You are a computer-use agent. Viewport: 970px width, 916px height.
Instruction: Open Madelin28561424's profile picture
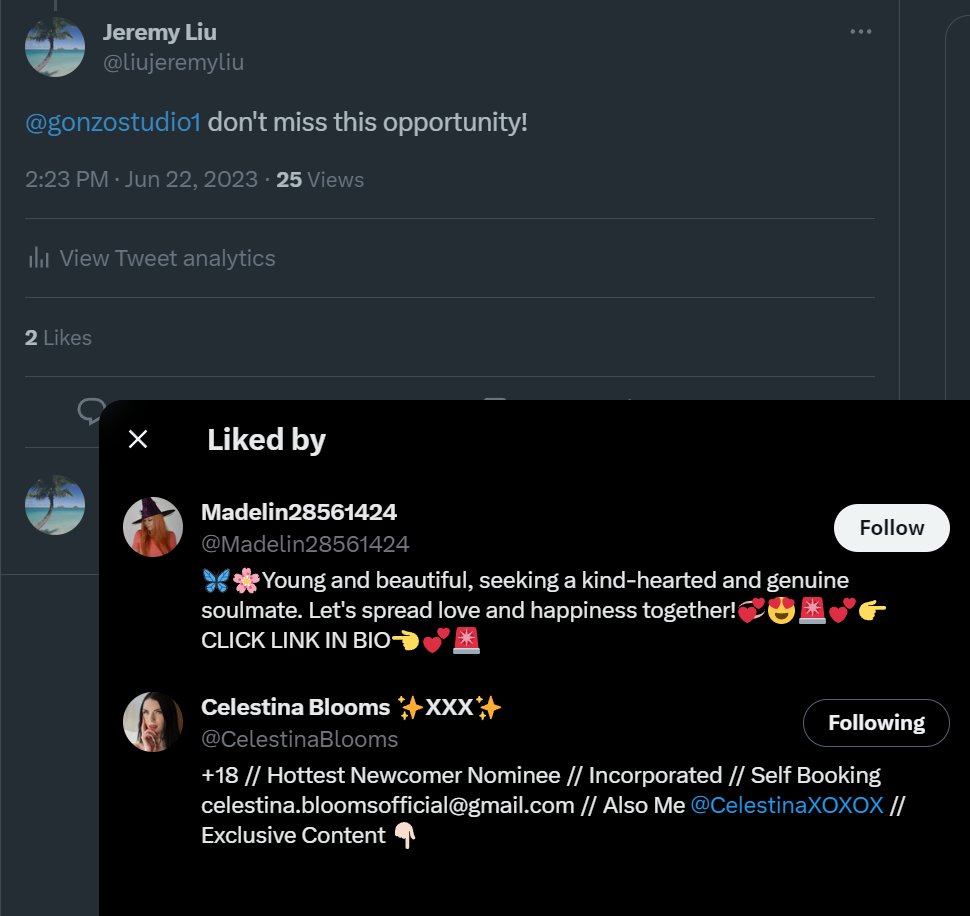pyautogui.click(x=153, y=526)
